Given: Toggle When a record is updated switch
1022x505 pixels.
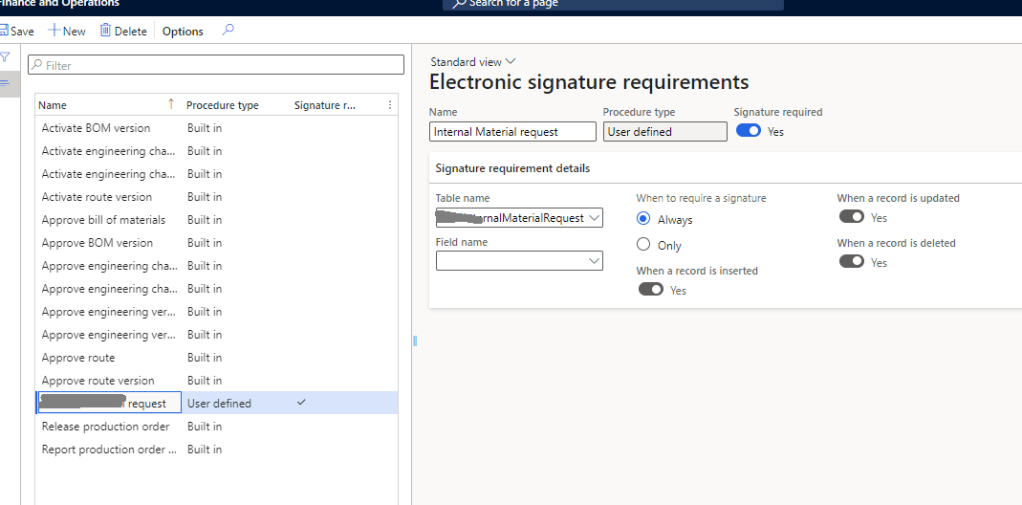Looking at the screenshot, I should coord(851,217).
